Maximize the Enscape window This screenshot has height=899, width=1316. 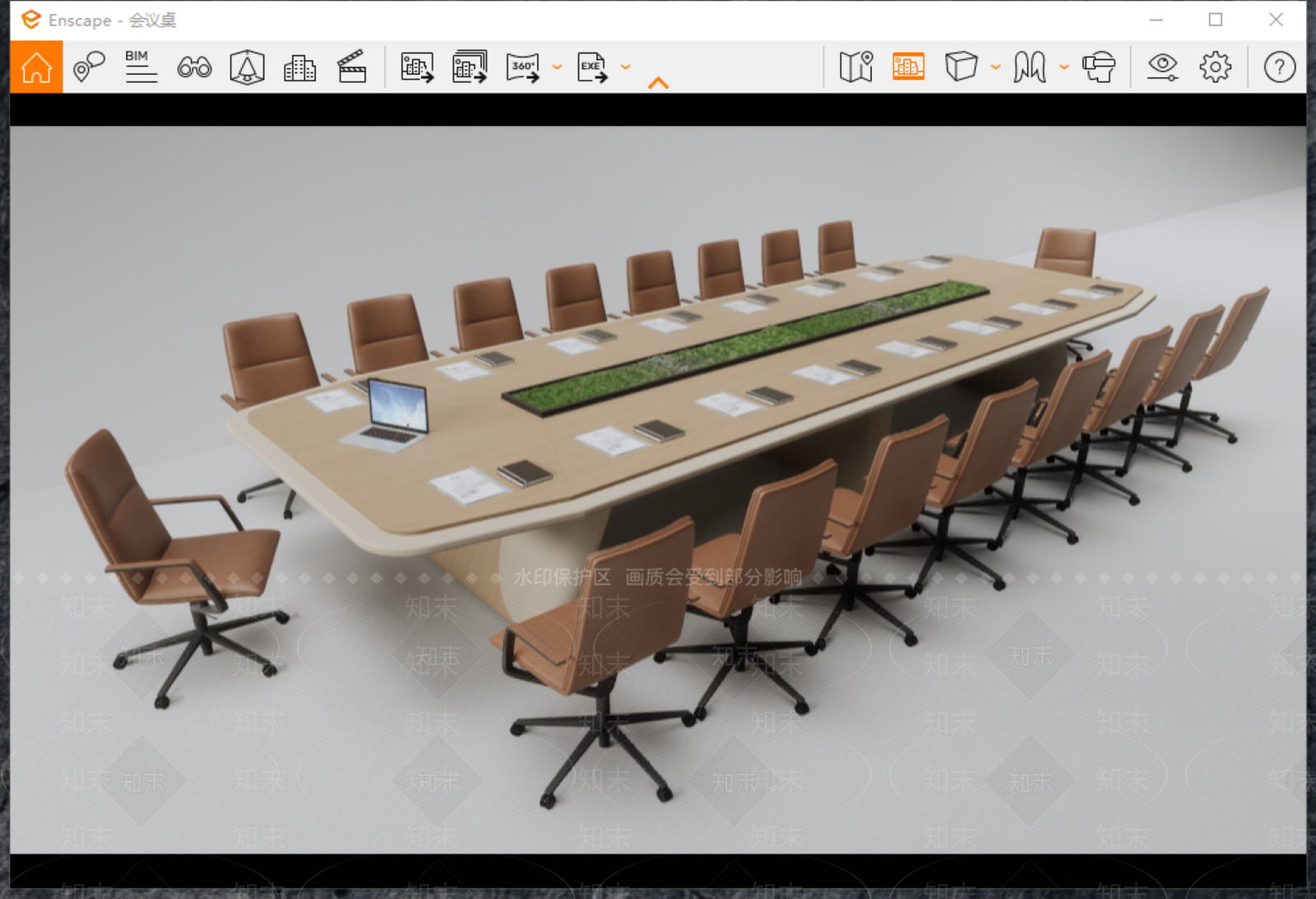[1216, 20]
